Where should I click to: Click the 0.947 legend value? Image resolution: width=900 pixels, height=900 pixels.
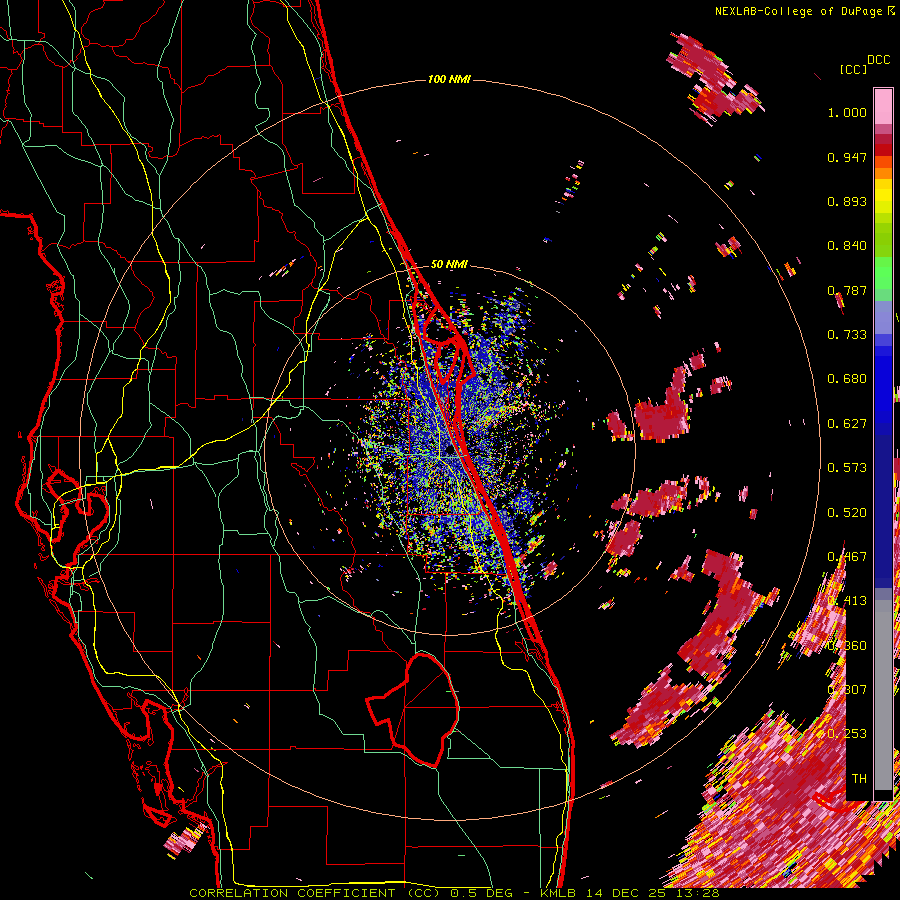[x=847, y=157]
